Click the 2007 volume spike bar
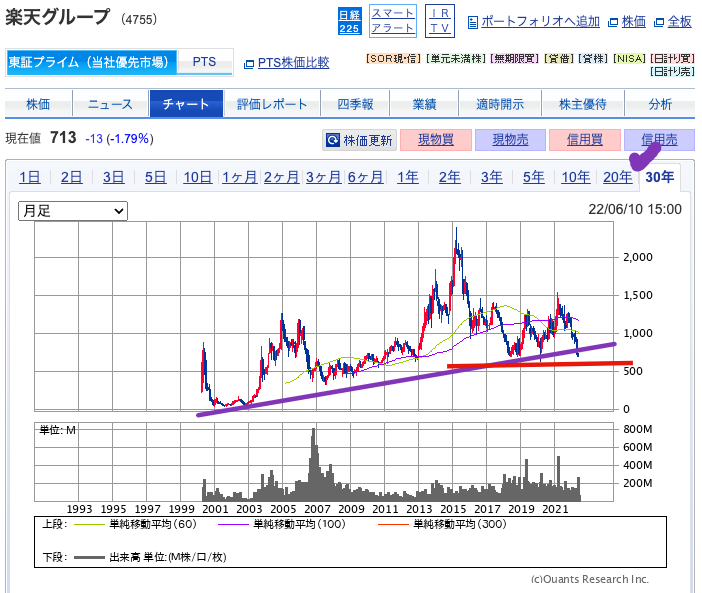 314,464
